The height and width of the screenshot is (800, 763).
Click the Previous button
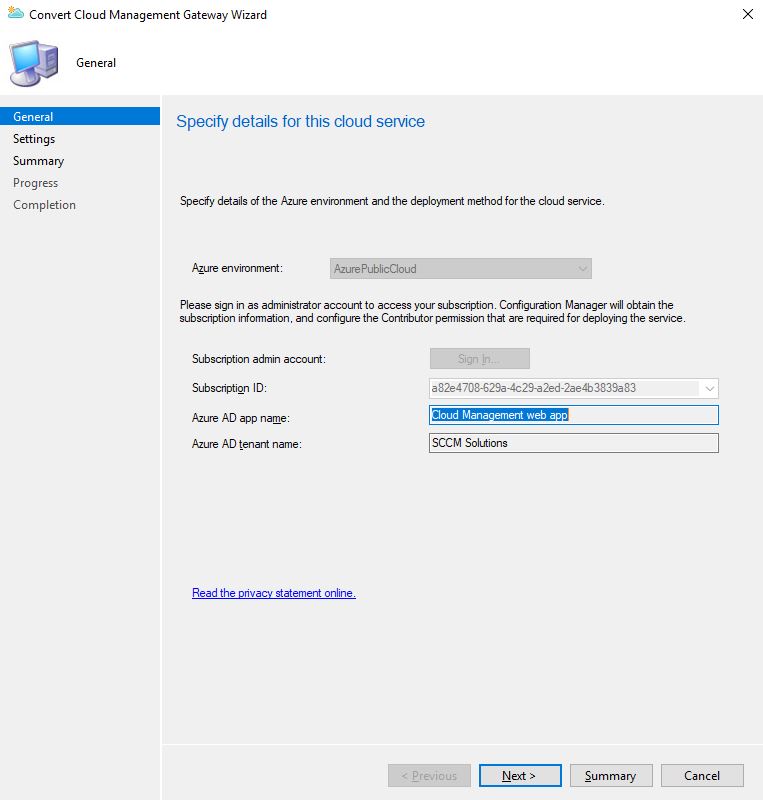[x=429, y=775]
